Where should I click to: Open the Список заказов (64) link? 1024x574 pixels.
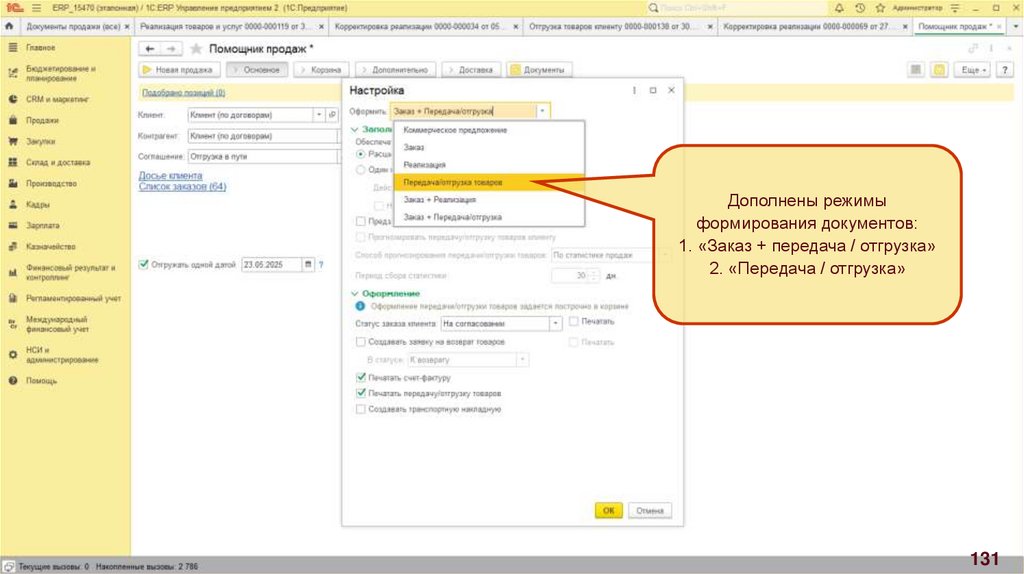182,187
